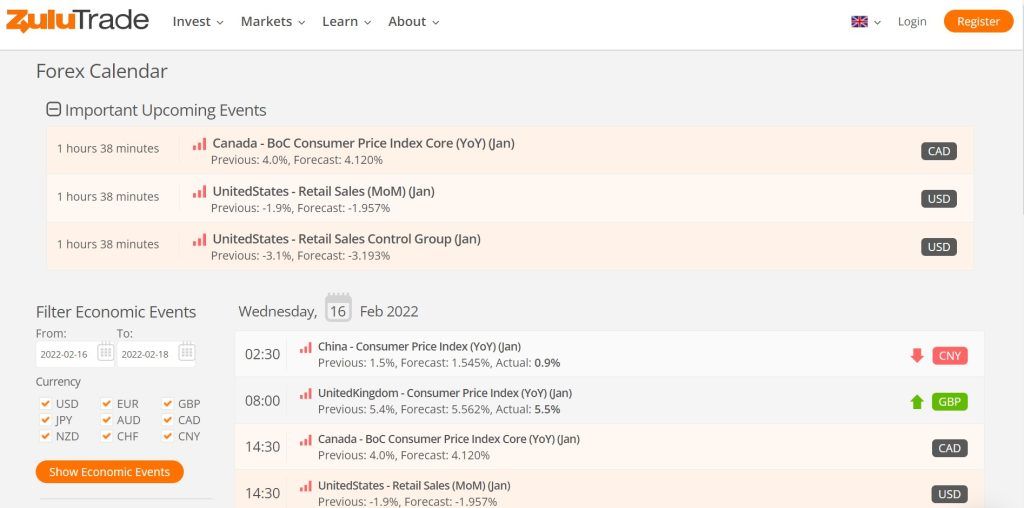
Task: Click 'Previous: -3.1%, Forecast: -3.193%' text
Action: tap(300, 256)
